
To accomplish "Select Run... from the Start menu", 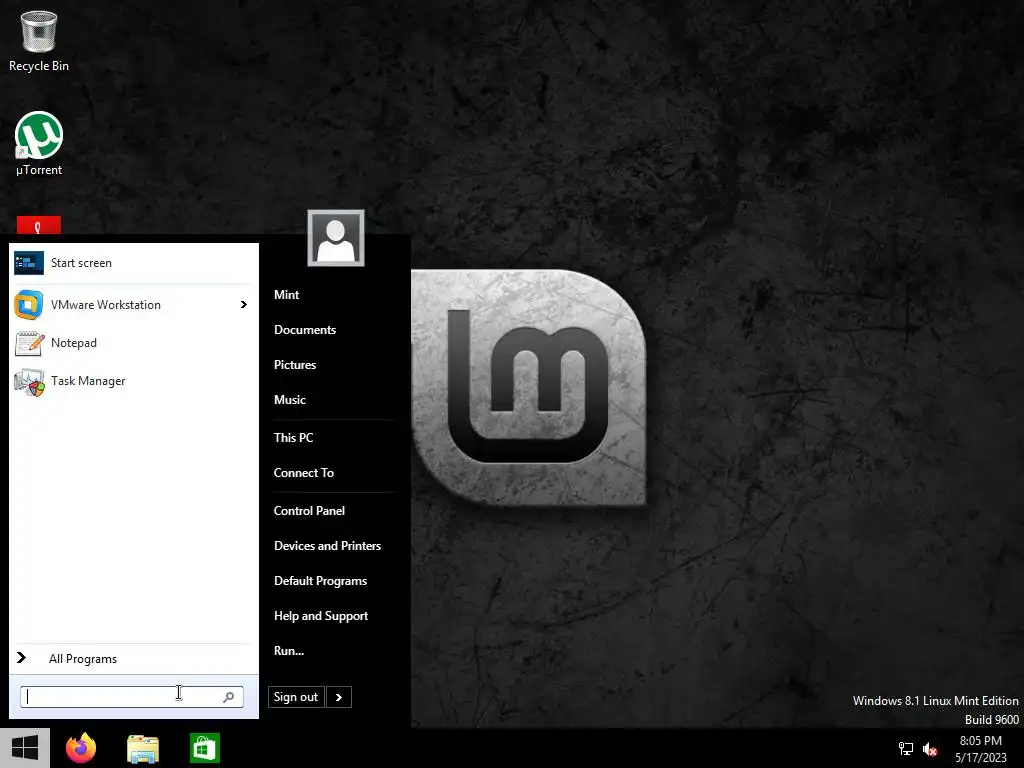I will coord(289,651).
